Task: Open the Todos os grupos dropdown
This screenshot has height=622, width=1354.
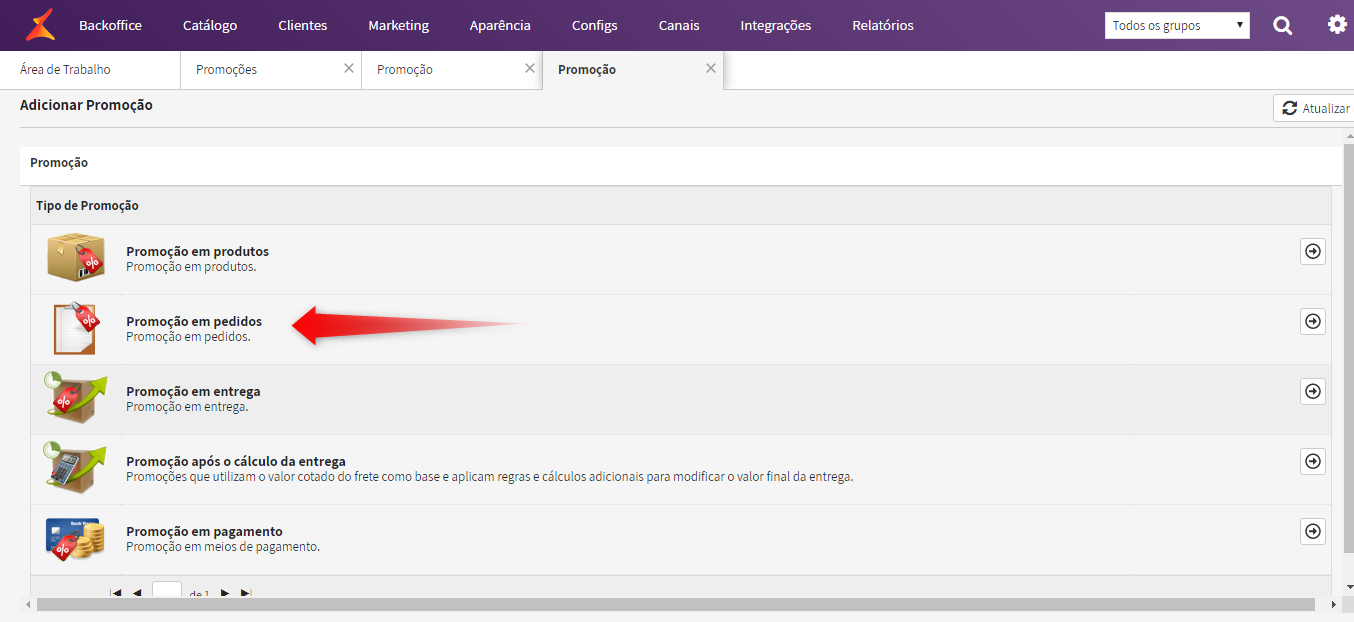Action: click(1177, 25)
